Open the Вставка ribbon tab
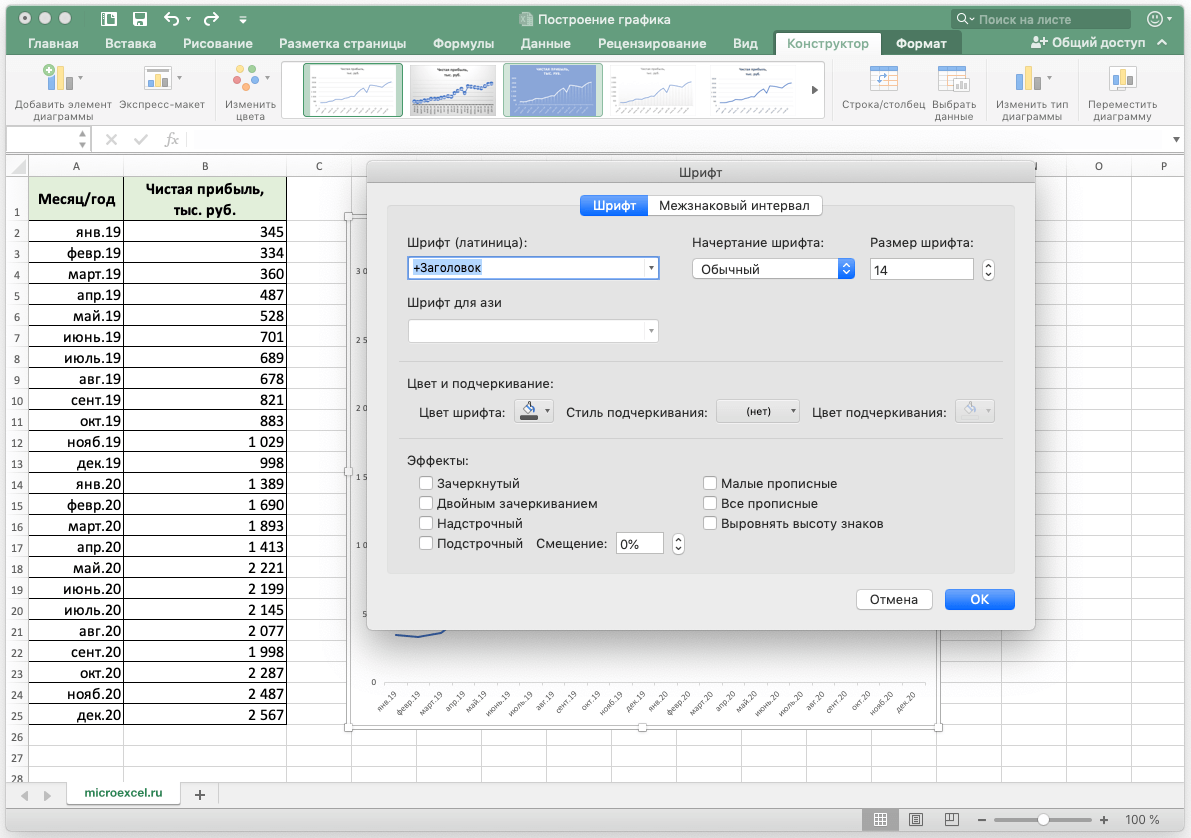Viewport: 1191px width, 838px height. coord(131,43)
